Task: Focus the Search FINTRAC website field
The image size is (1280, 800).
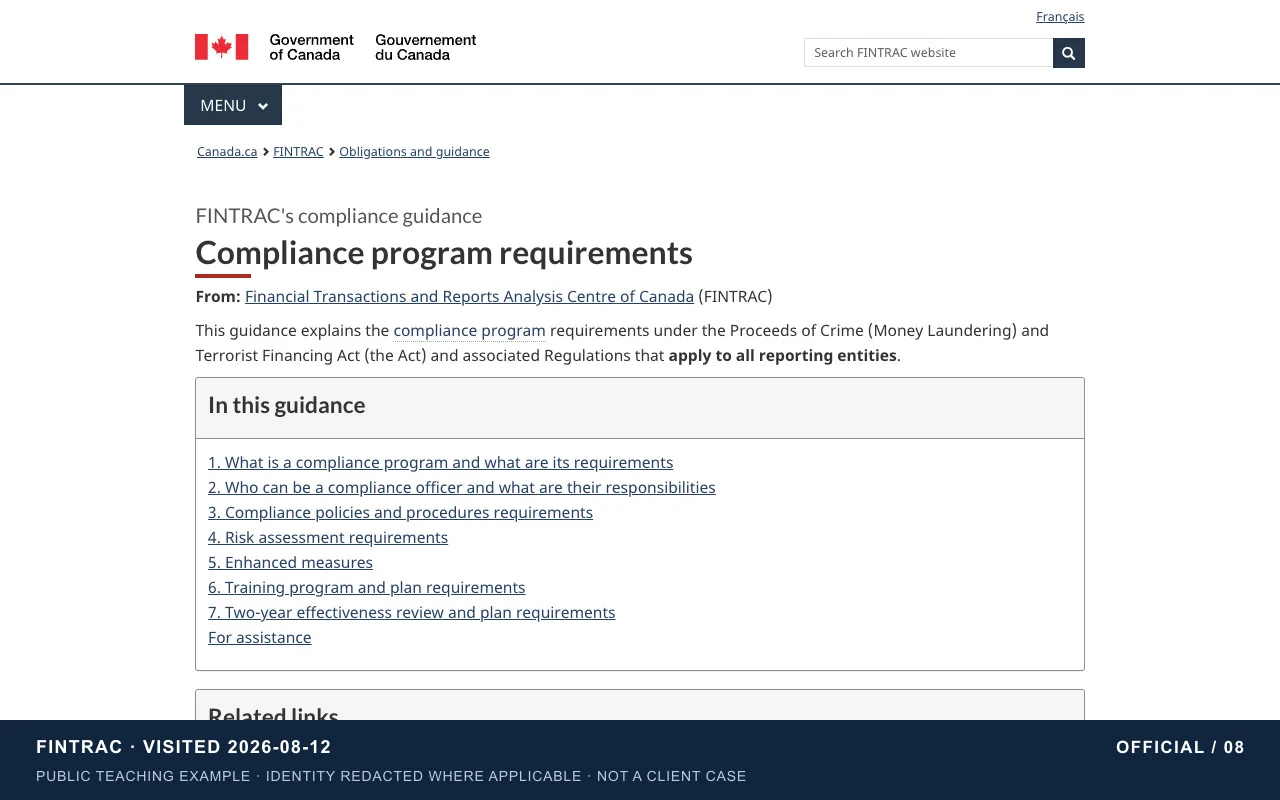Action: pyautogui.click(x=928, y=53)
